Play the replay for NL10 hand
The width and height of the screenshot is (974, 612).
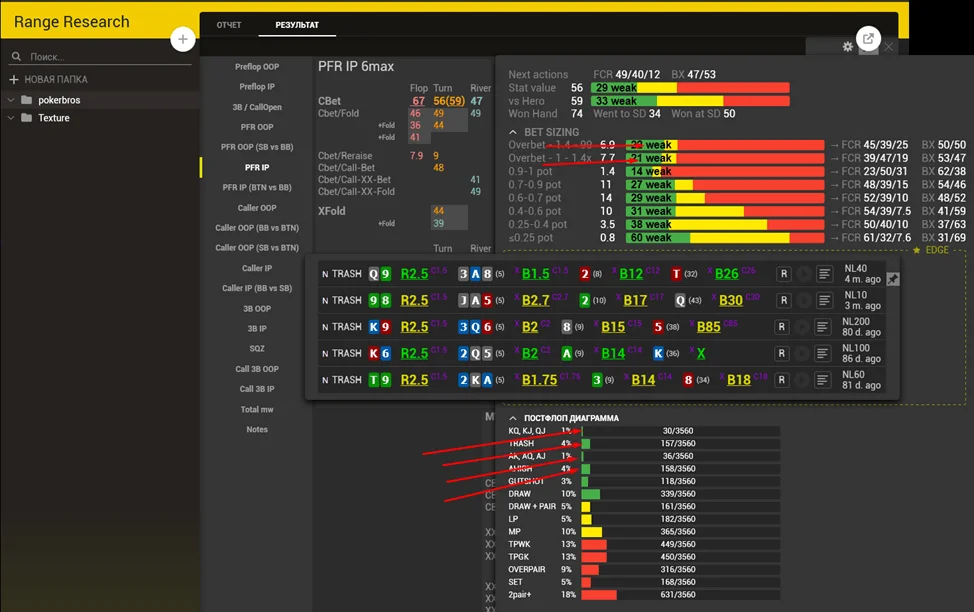point(804,300)
